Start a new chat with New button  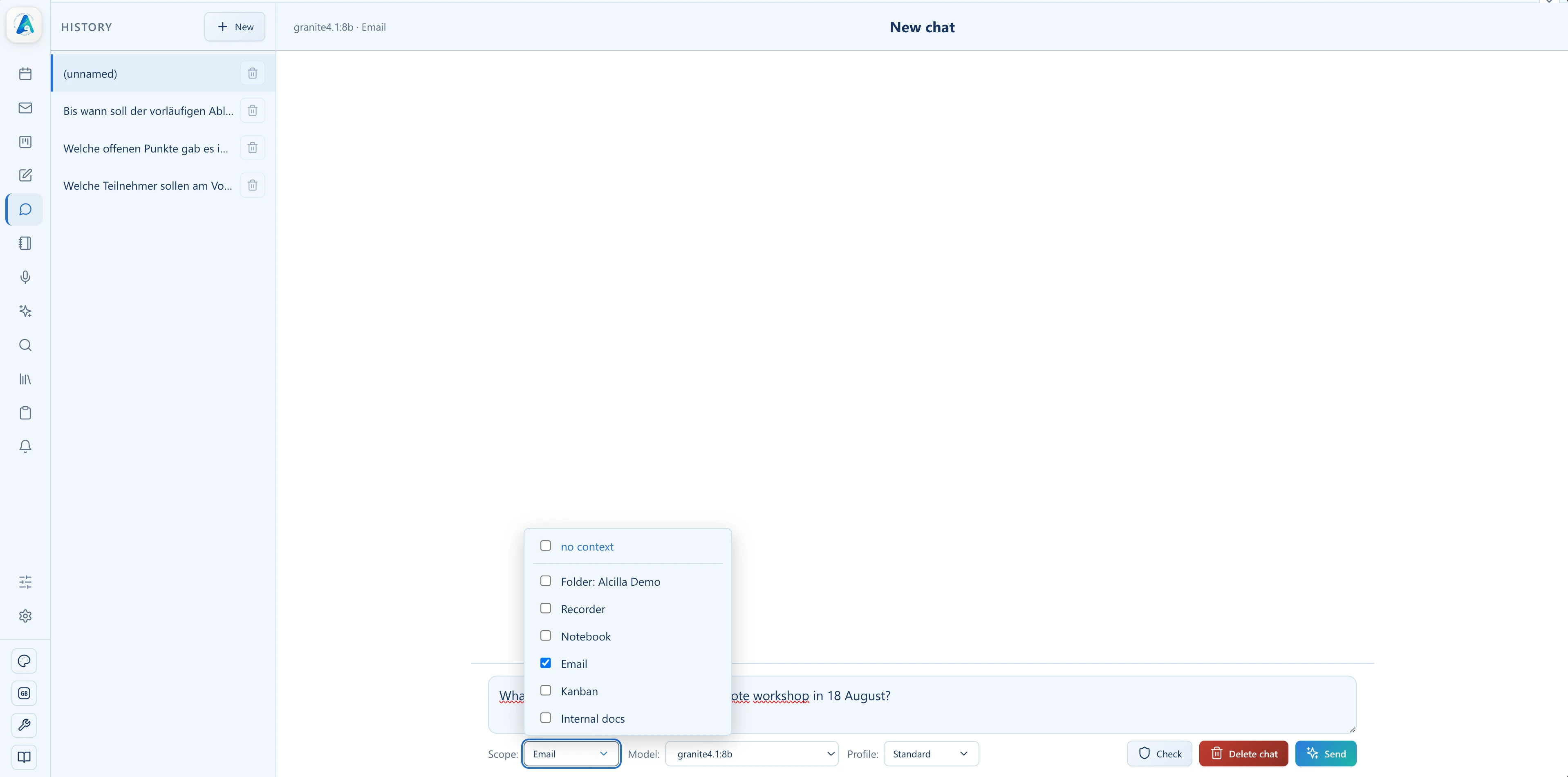click(x=235, y=27)
